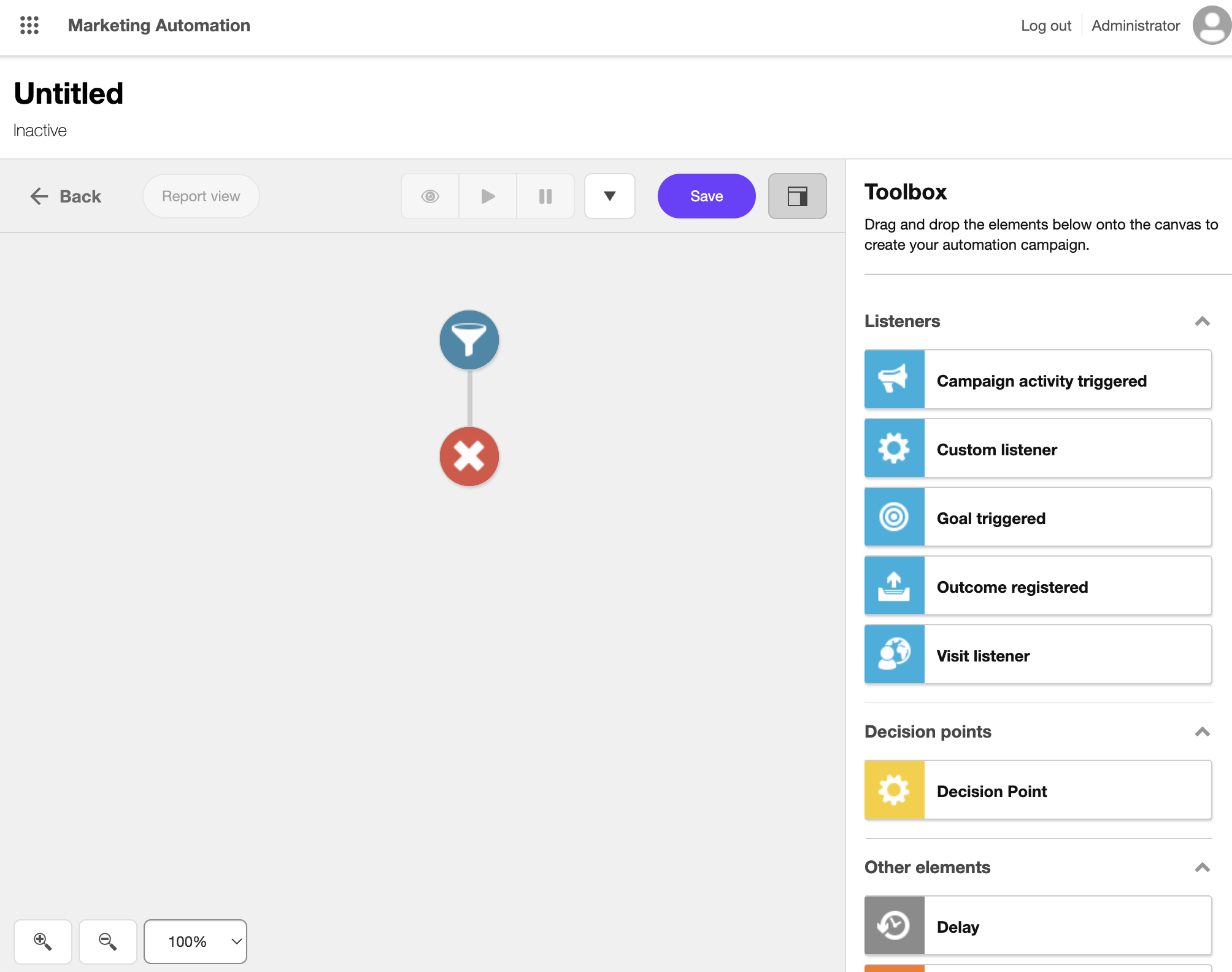This screenshot has height=972, width=1232.
Task: Zoom out with the magnifier minus button
Action: (x=108, y=941)
